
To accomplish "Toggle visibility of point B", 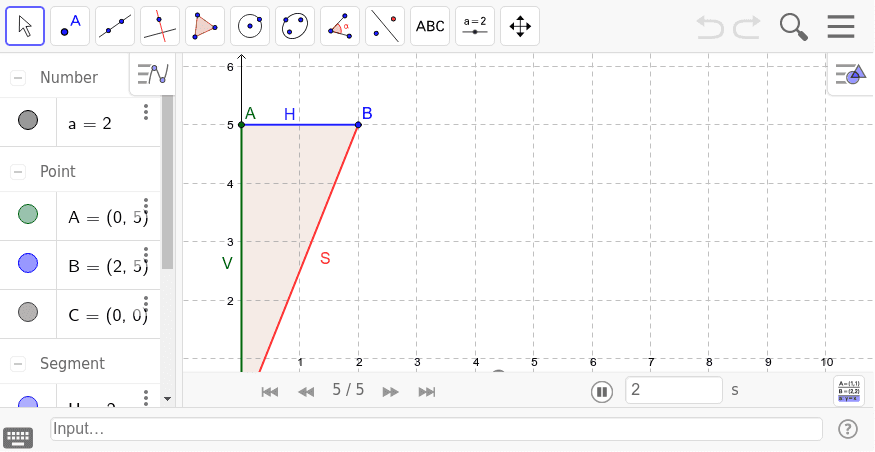I will (x=28, y=263).
